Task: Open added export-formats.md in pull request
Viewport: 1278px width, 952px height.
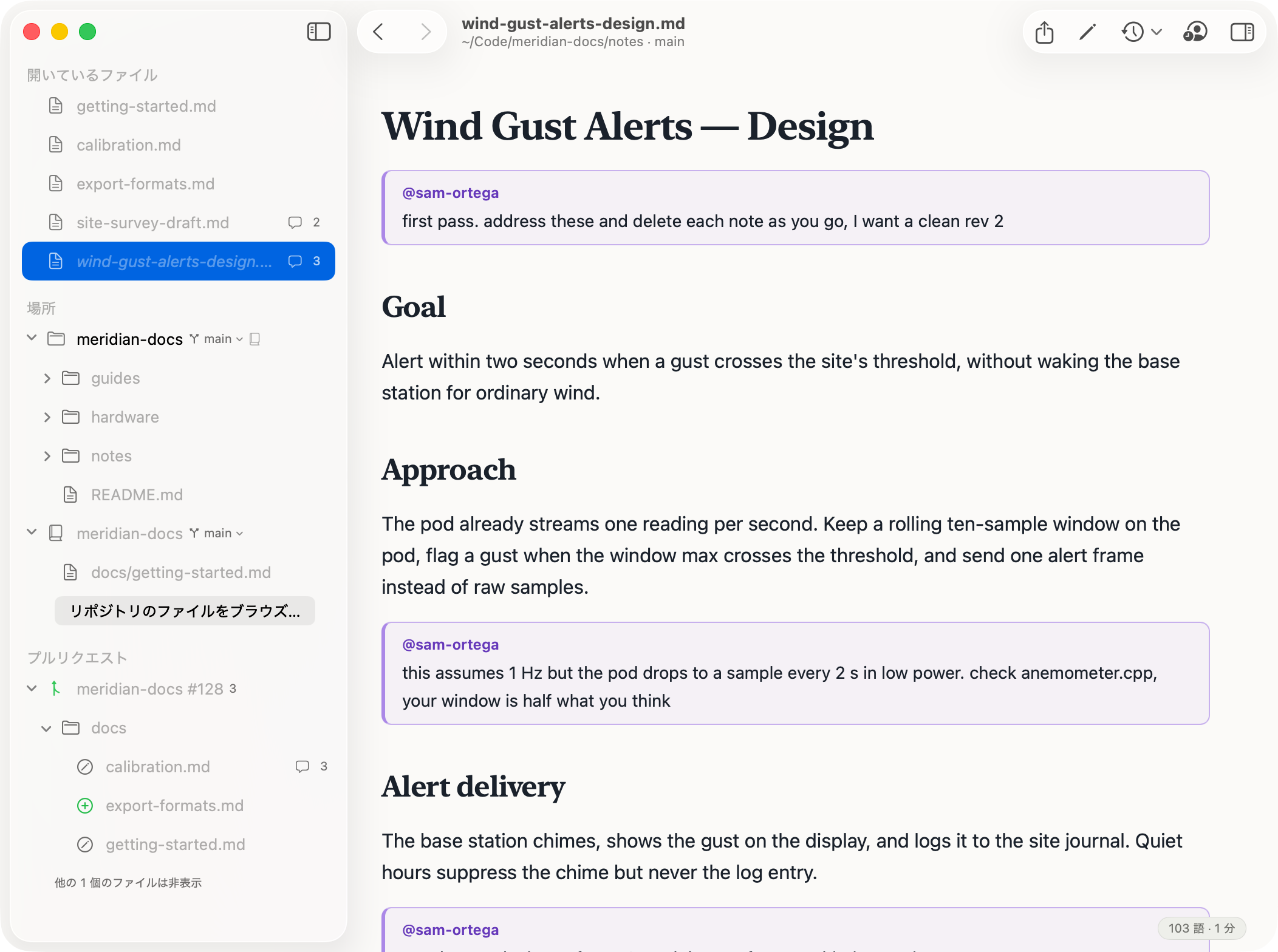Action: pos(179,806)
